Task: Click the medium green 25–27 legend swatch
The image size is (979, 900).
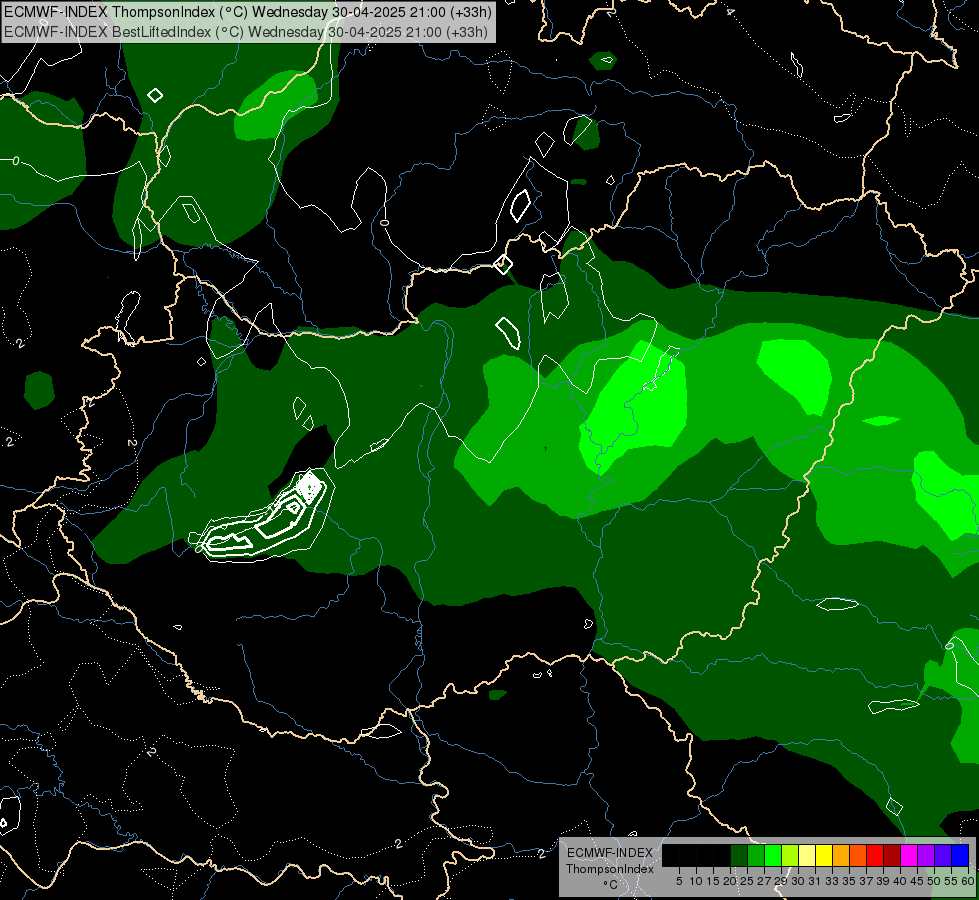Action: pos(756,855)
